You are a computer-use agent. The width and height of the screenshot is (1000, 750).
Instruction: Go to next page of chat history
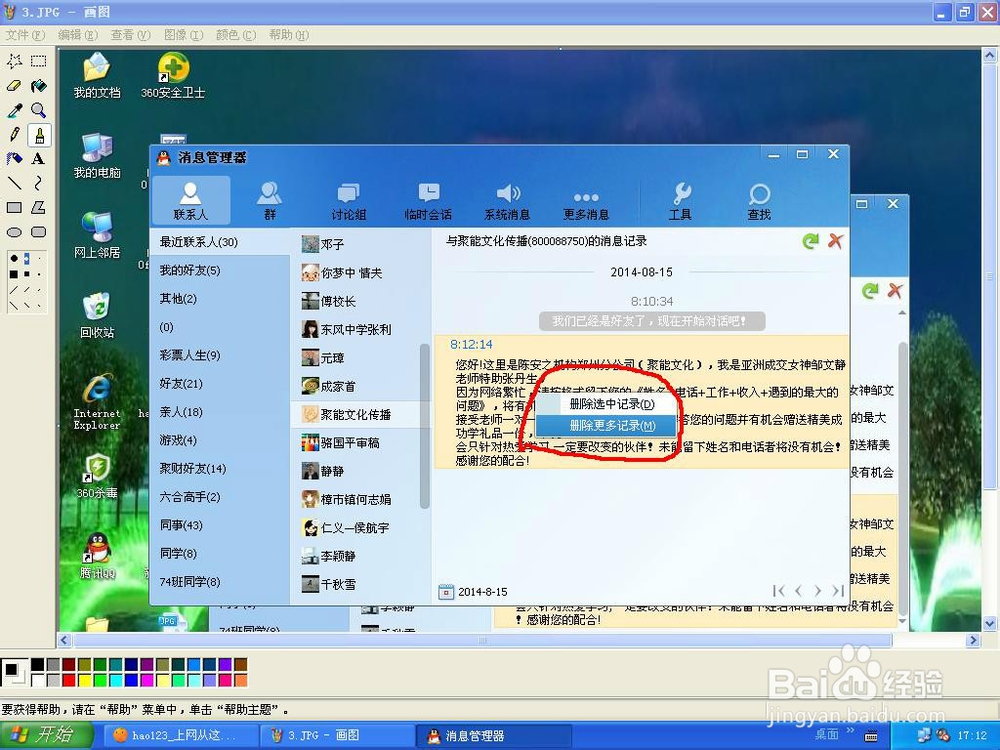818,590
